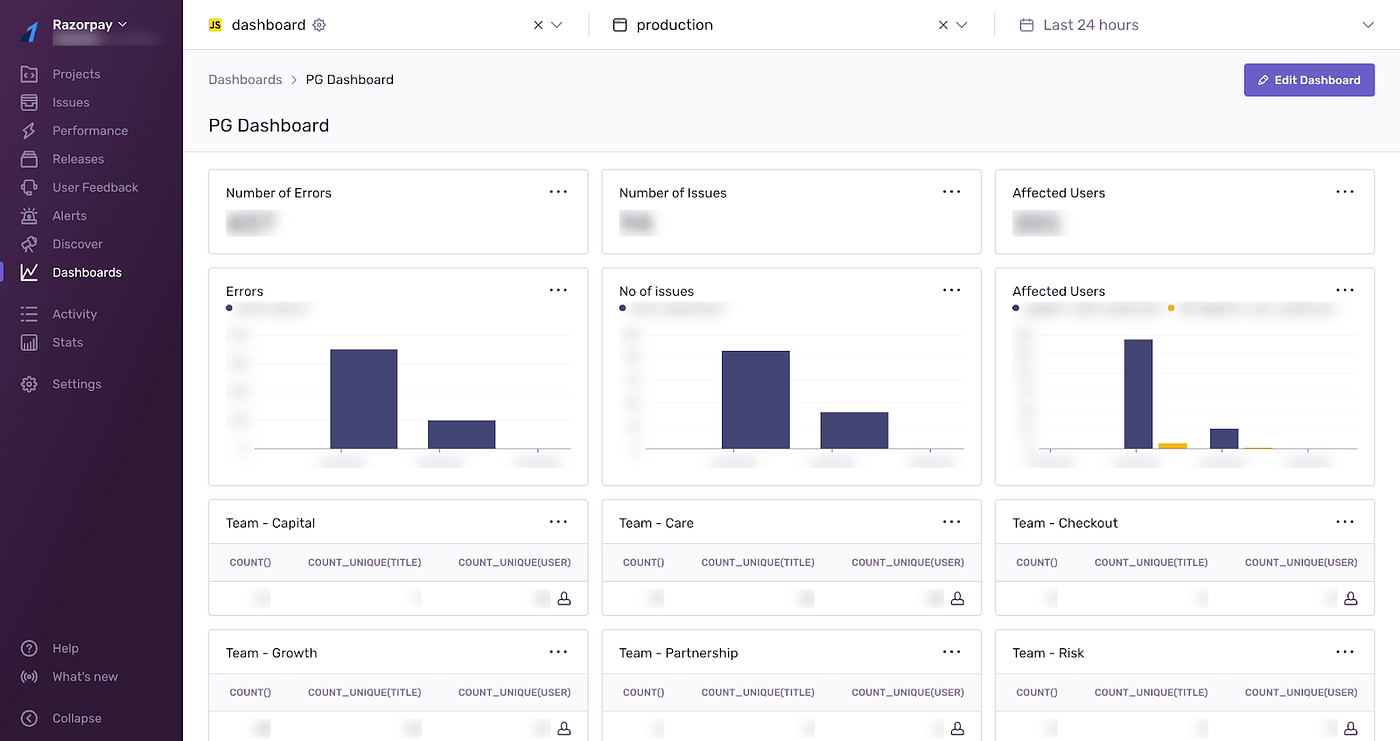Open the Discover telescope icon
Image resolution: width=1400 pixels, height=741 pixels.
(x=29, y=244)
